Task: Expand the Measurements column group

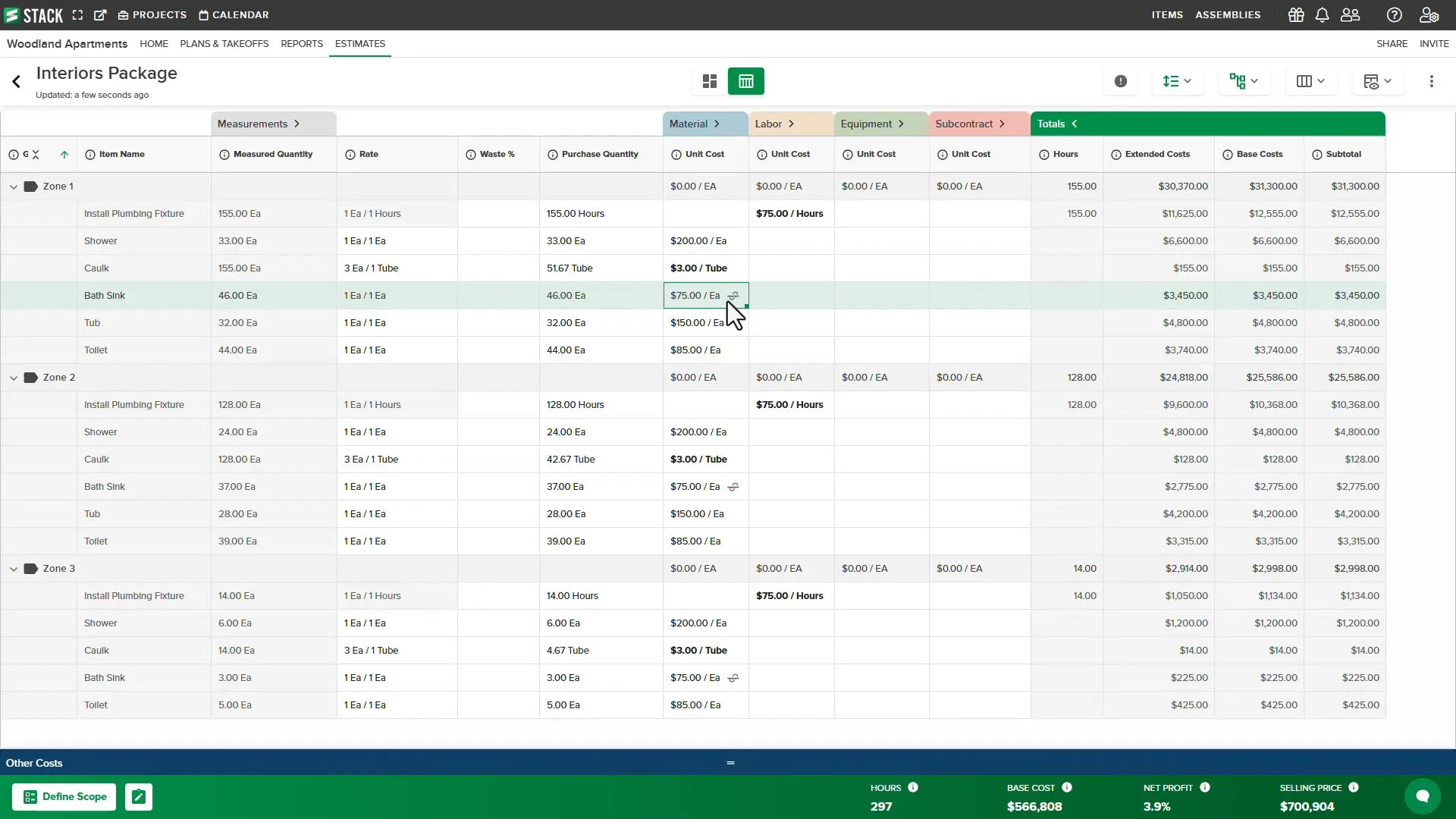Action: [297, 124]
